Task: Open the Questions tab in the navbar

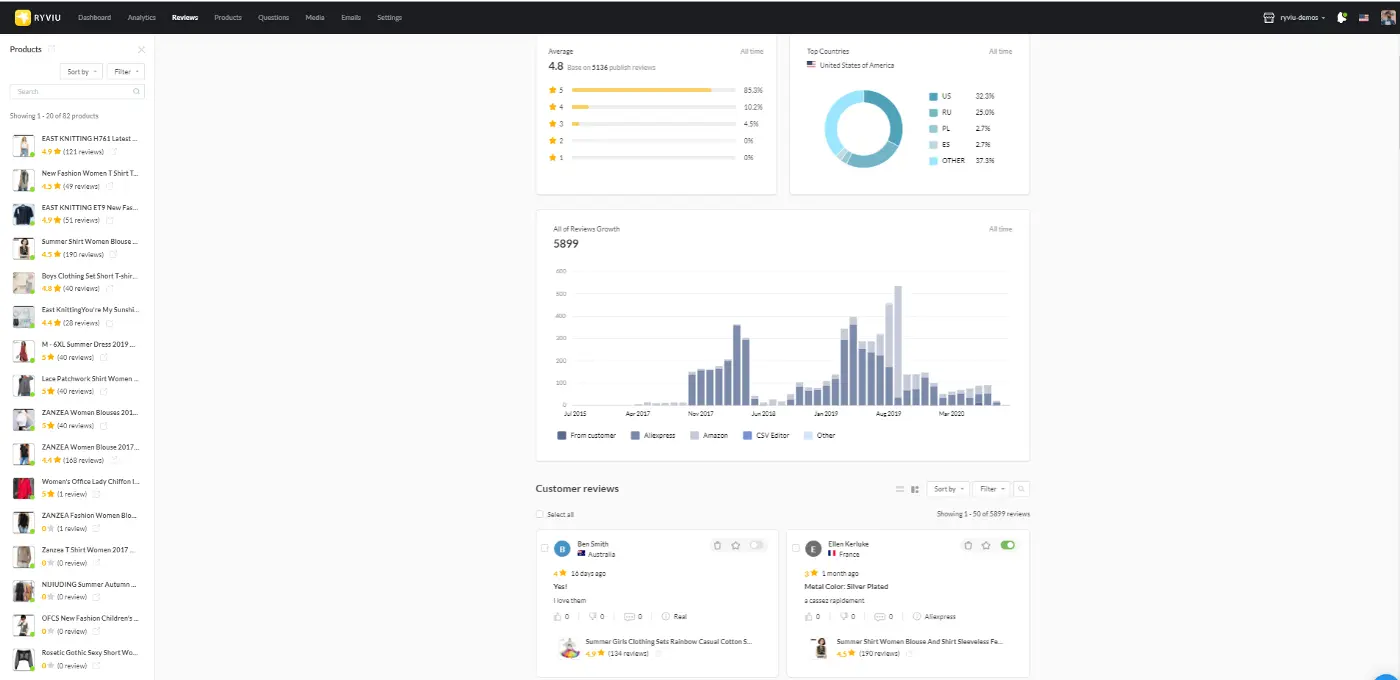Action: [272, 17]
